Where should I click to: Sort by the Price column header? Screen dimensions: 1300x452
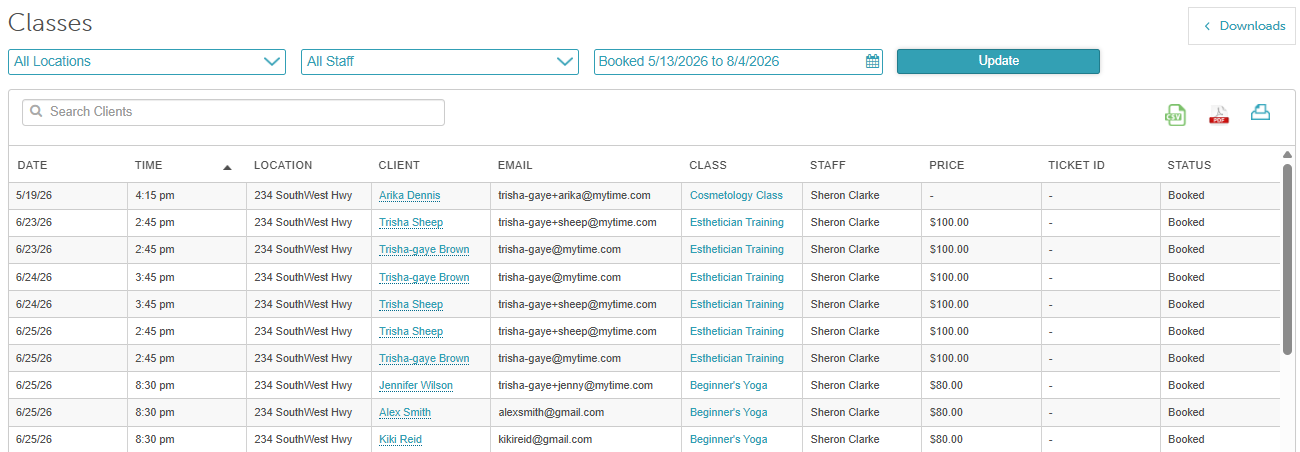coord(946,166)
